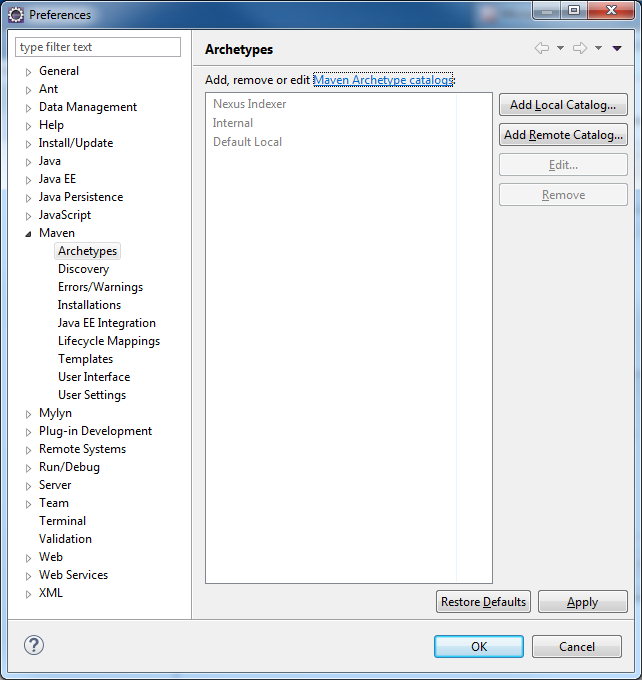Click the Add Local Catalog button

click(x=563, y=105)
